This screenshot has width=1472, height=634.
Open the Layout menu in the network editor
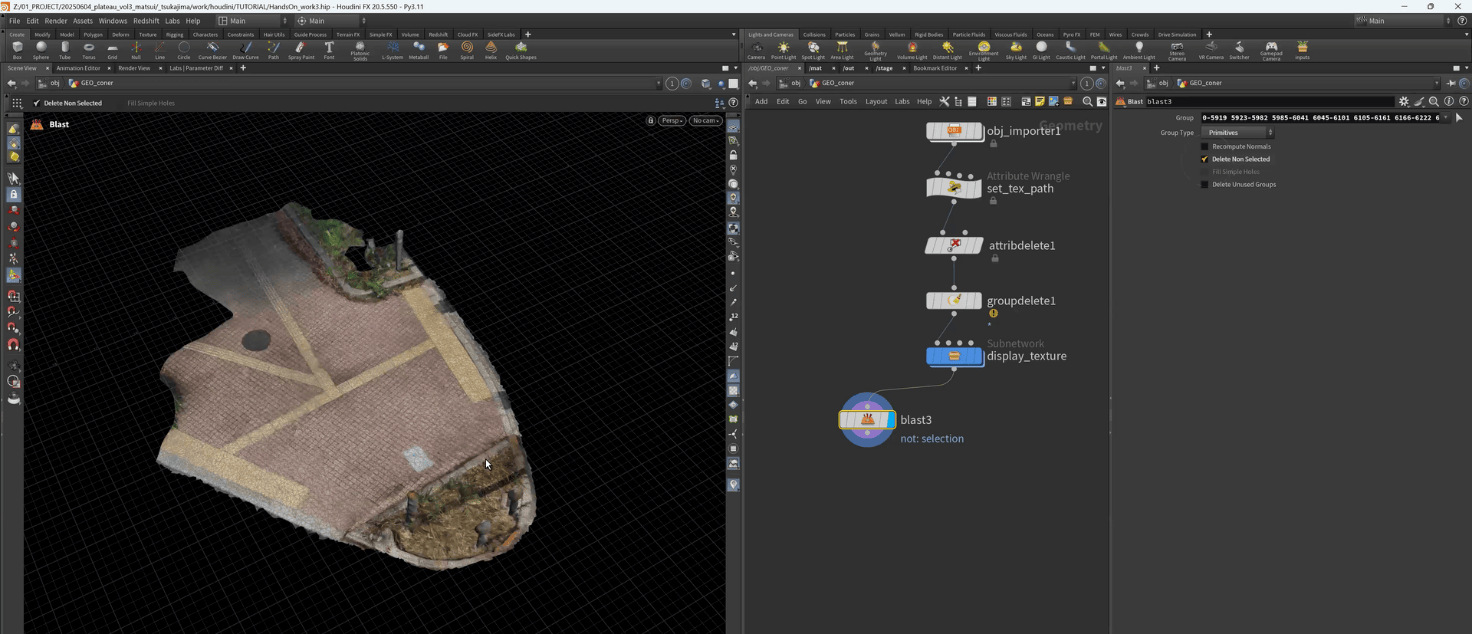coord(876,101)
